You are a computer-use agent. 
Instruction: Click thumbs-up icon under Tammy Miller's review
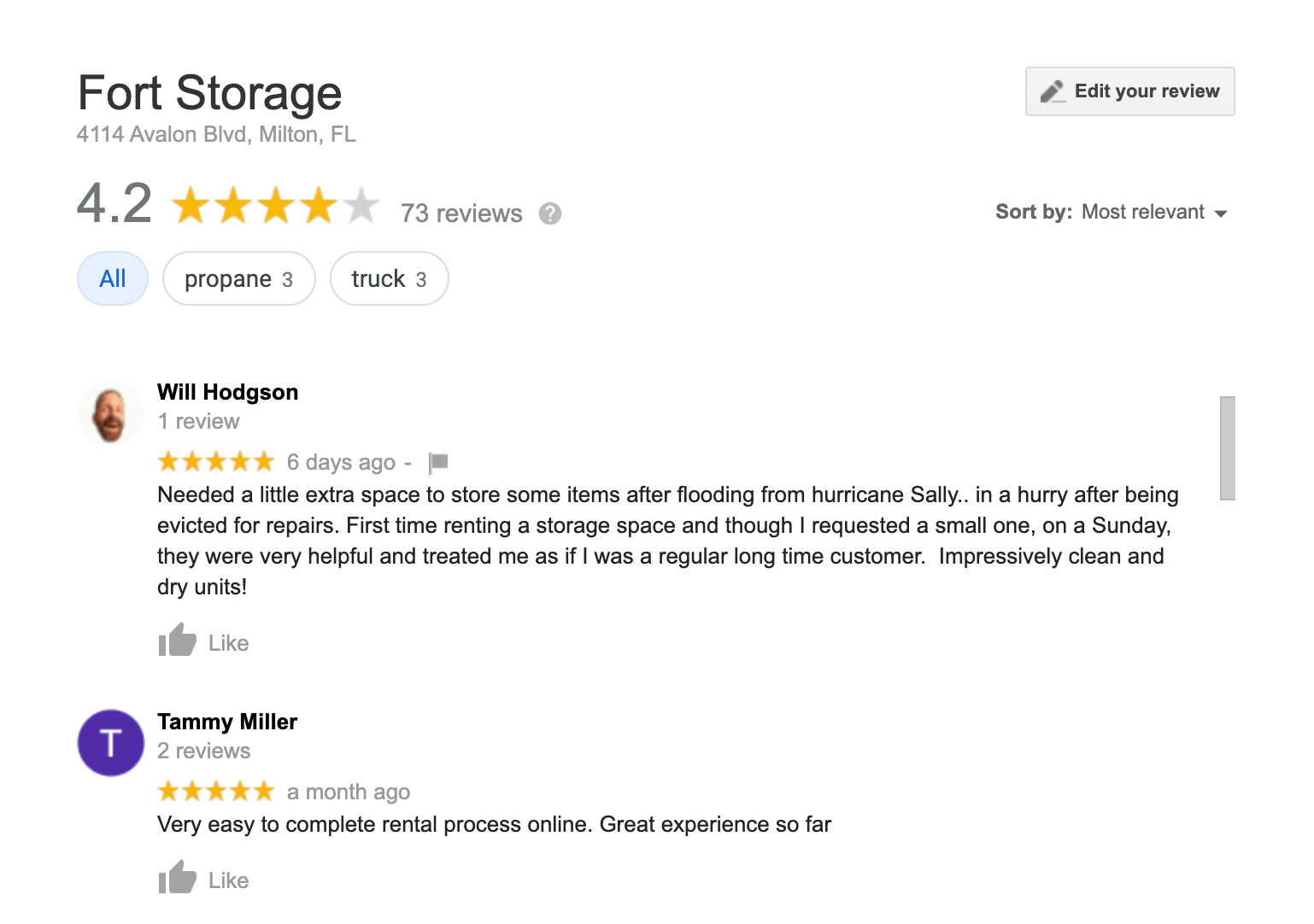178,878
